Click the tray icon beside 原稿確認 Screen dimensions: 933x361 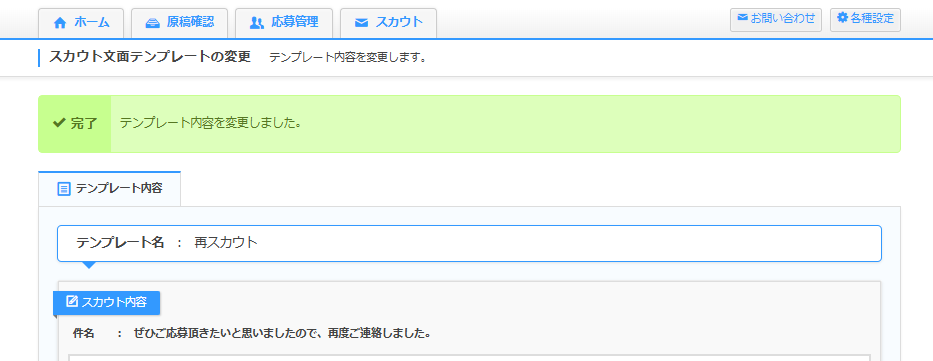153,23
